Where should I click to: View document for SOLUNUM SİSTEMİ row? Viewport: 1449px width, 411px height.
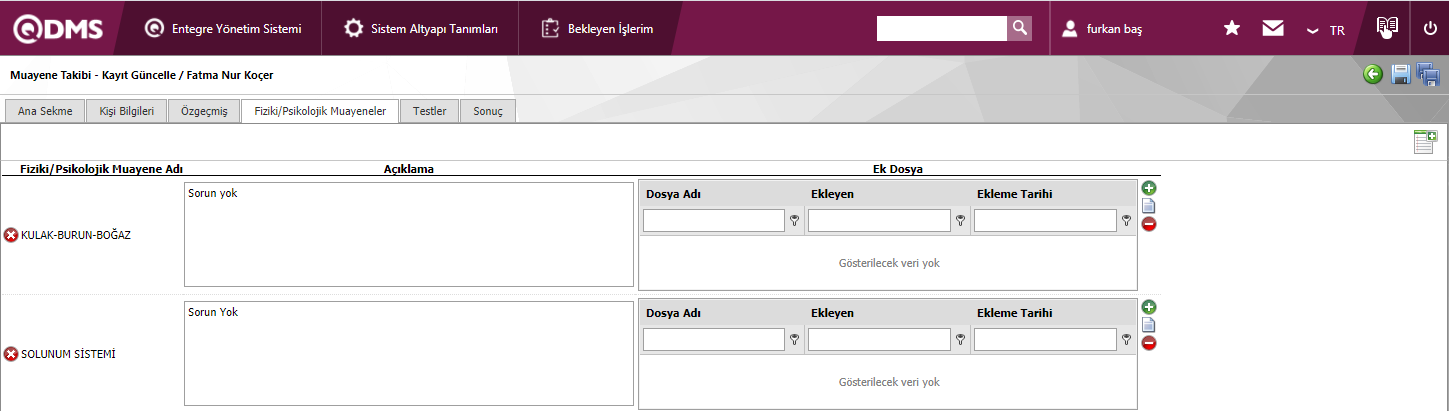pos(1149,325)
